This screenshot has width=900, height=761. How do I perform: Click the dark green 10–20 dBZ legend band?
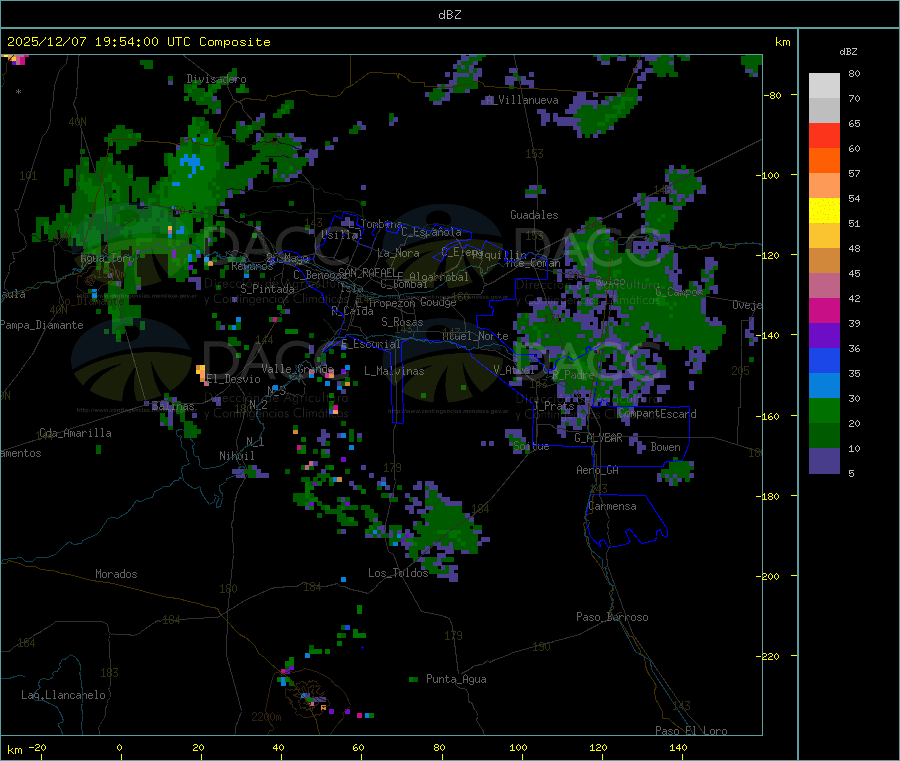(x=824, y=436)
